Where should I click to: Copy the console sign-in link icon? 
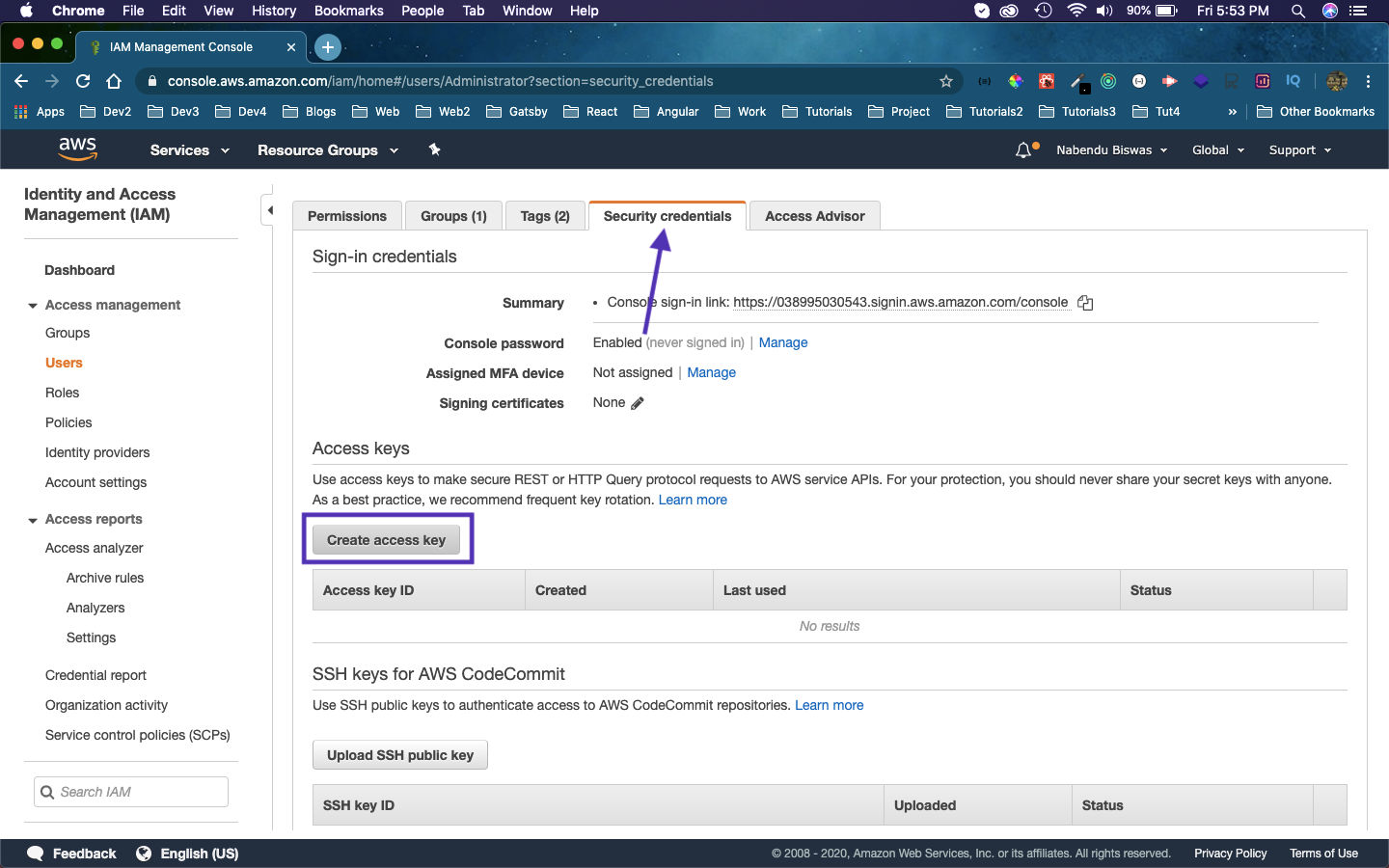pos(1085,303)
